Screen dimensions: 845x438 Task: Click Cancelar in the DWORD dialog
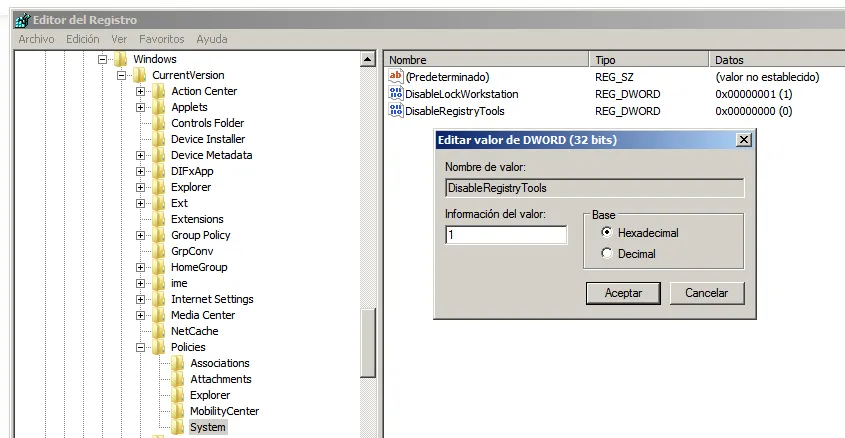tap(707, 293)
